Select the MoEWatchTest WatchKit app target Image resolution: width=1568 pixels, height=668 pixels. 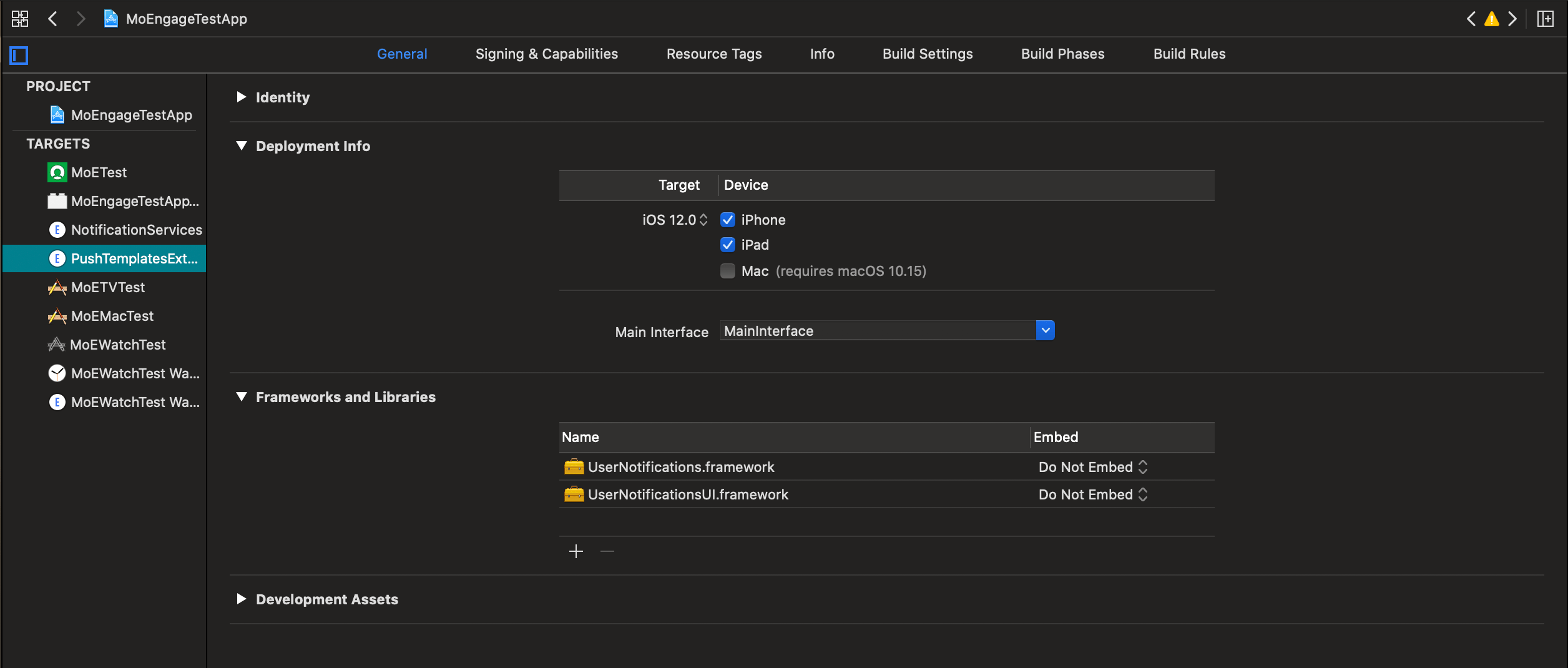(x=124, y=373)
